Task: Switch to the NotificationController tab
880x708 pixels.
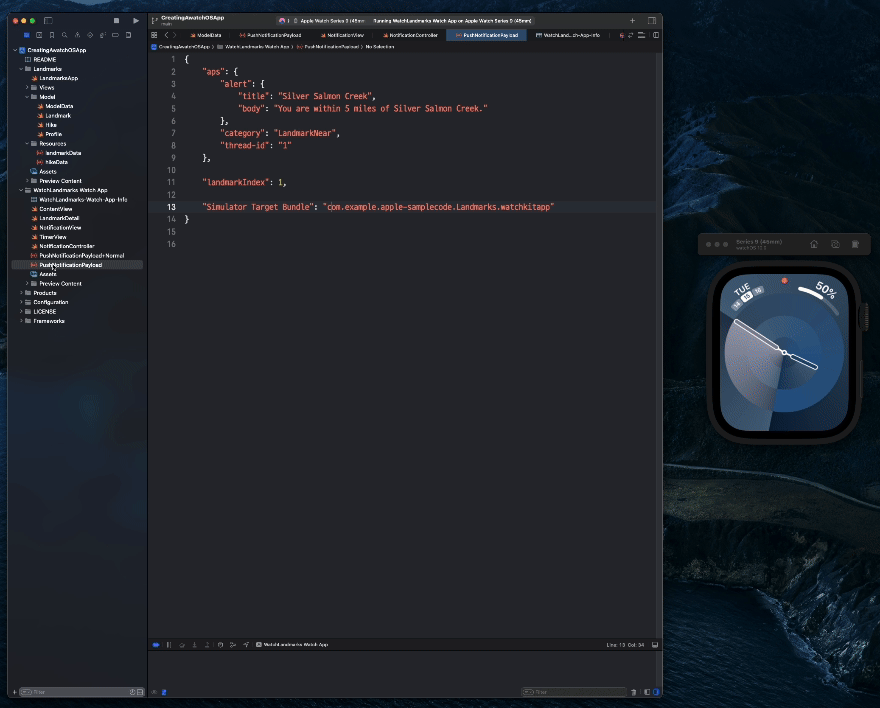Action: click(410, 35)
